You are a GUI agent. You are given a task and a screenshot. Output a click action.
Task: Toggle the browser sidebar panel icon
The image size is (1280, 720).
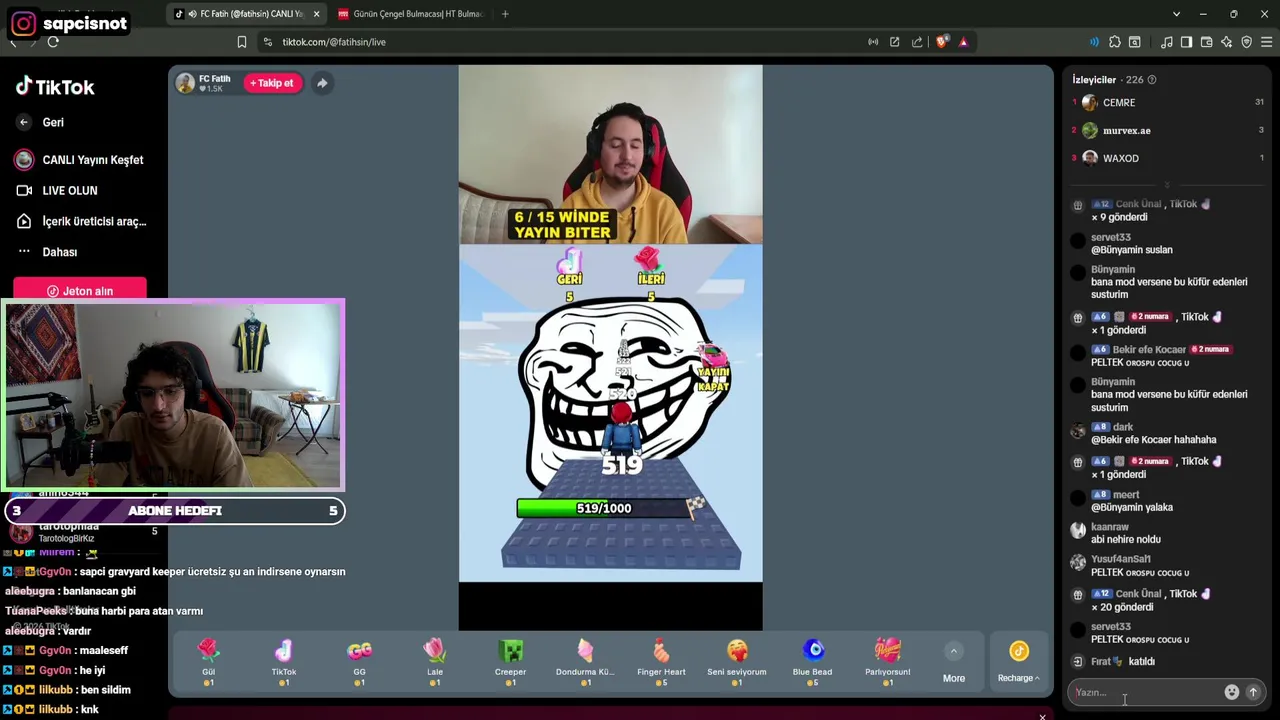[x=1186, y=42]
